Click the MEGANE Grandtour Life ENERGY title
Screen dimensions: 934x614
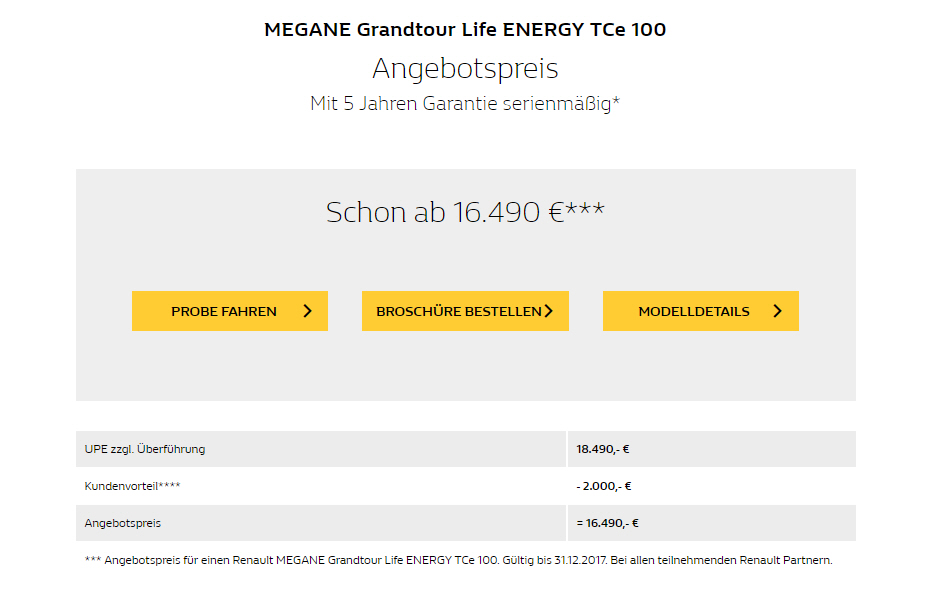tap(465, 29)
